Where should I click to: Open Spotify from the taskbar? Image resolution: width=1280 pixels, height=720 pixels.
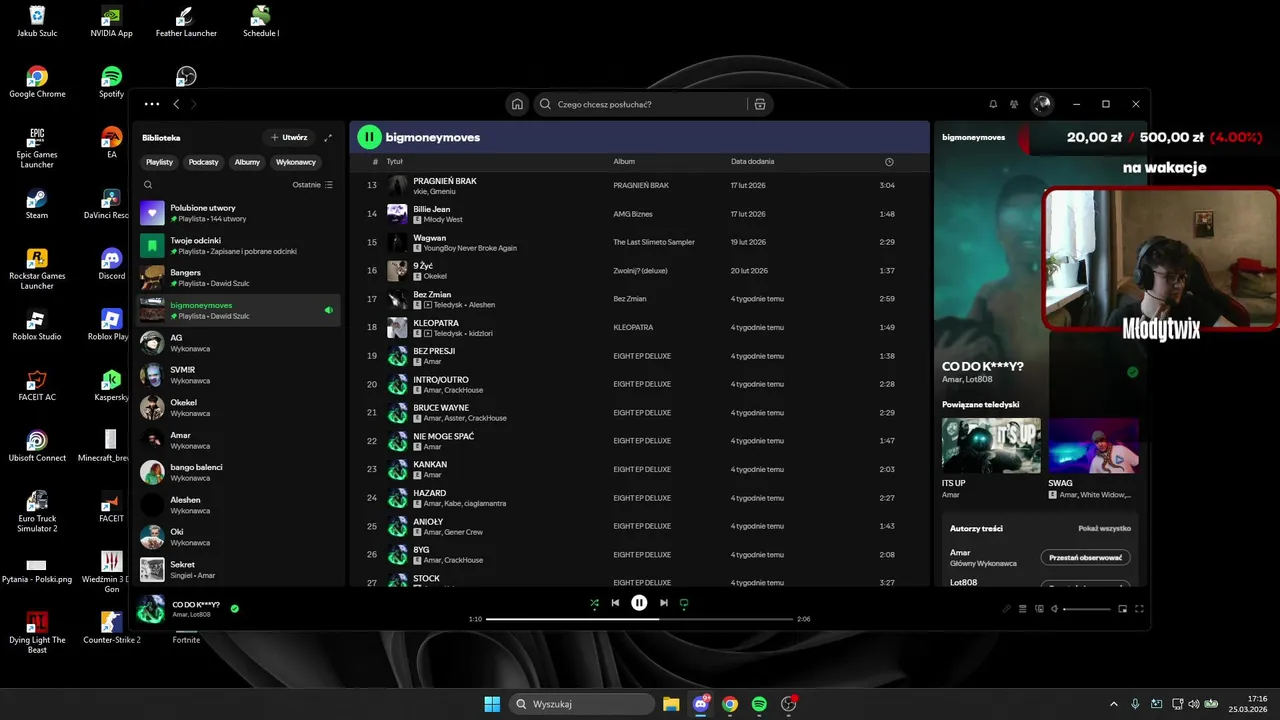click(x=759, y=704)
